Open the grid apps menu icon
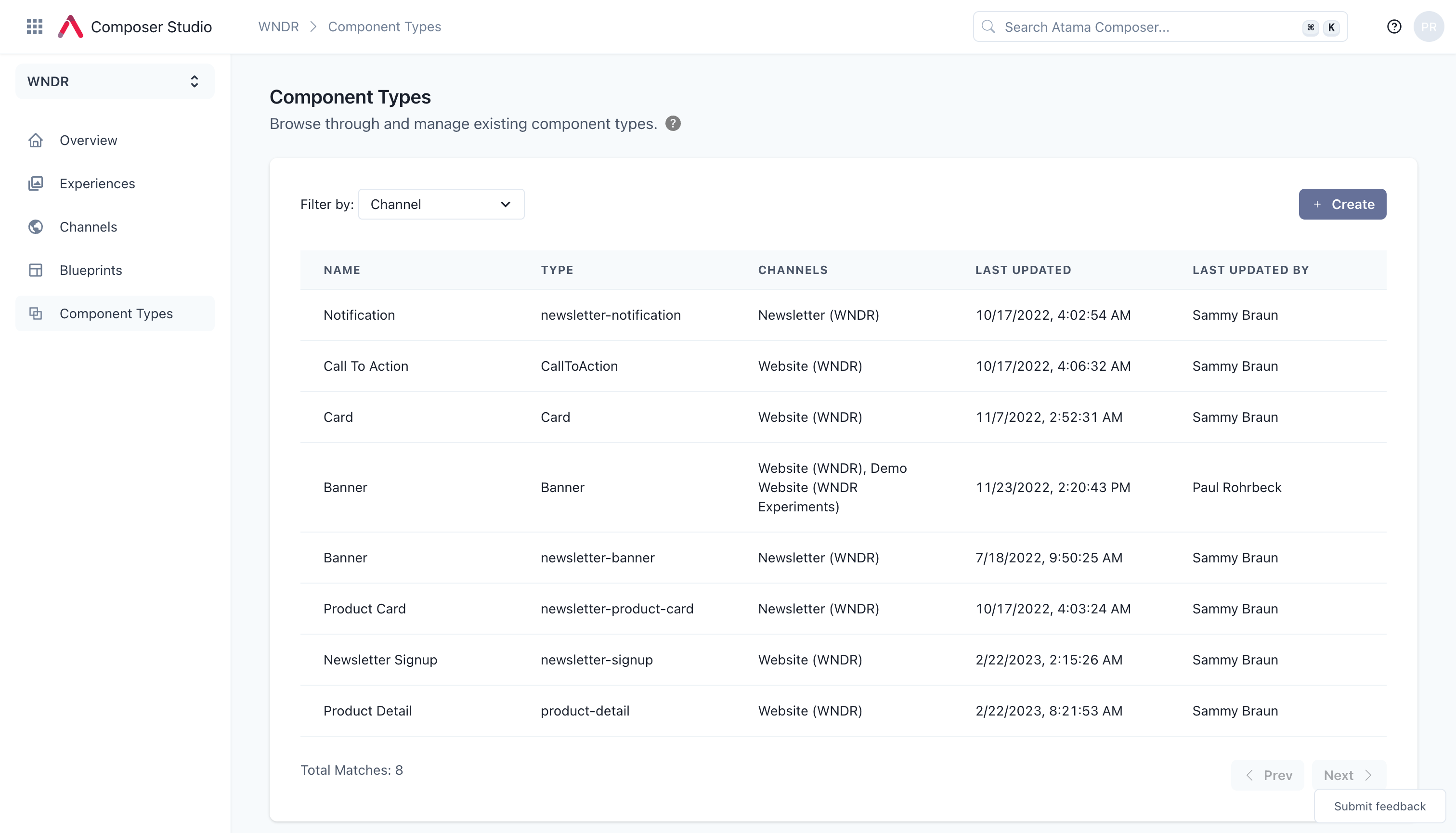1456x833 pixels. click(x=34, y=26)
